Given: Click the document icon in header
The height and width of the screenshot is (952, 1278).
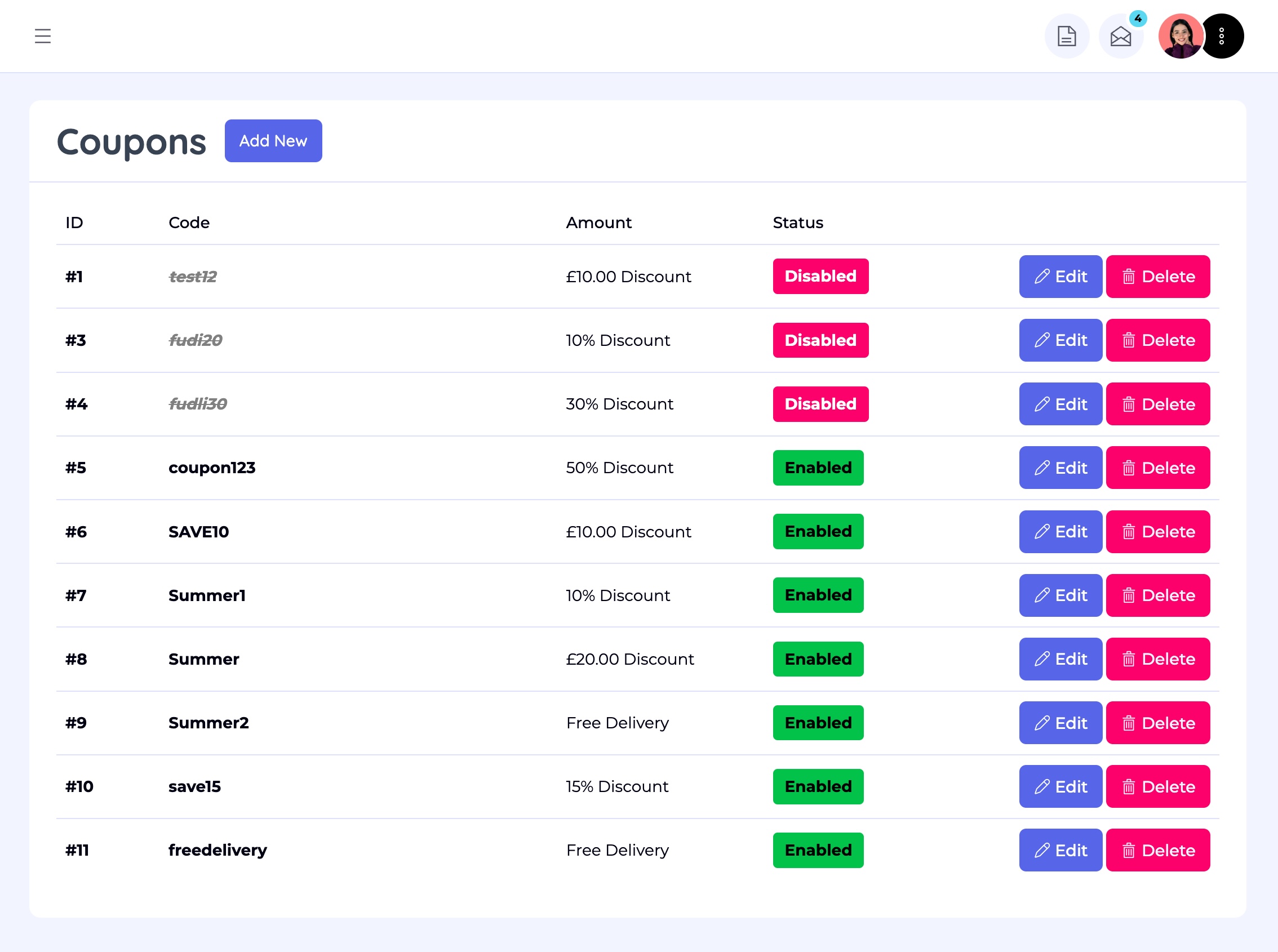Looking at the screenshot, I should pos(1067,36).
